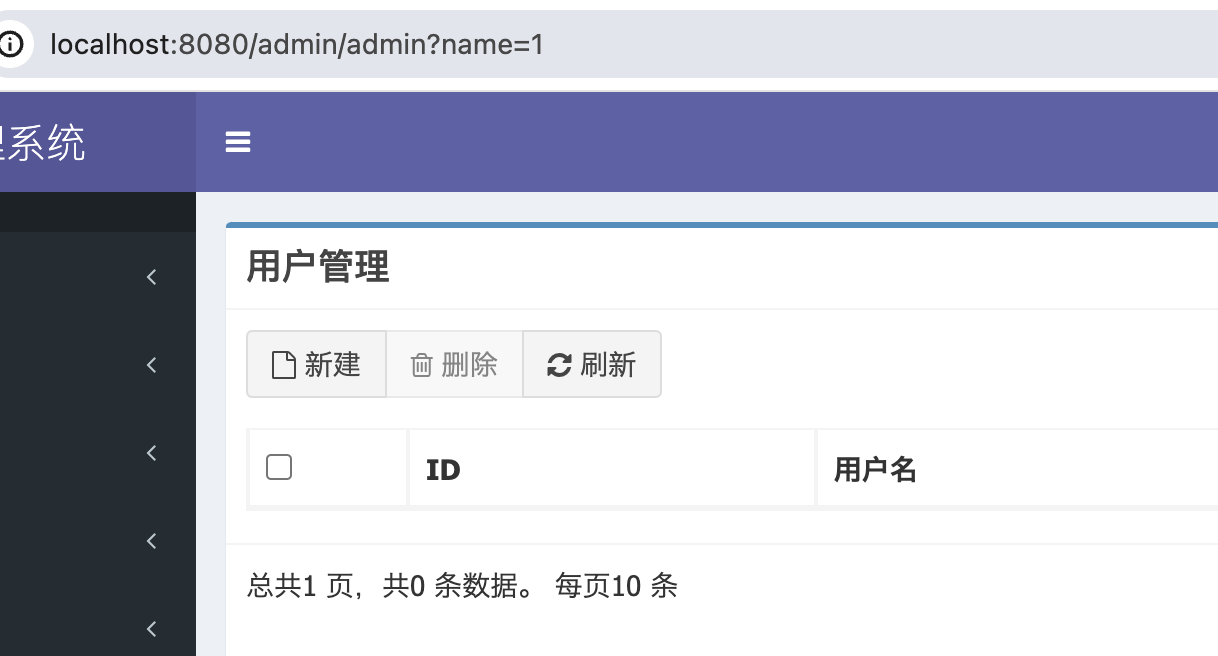Screen dimensions: 1218x656
Task: Click the 用户管理 panel title
Action: pos(318,267)
